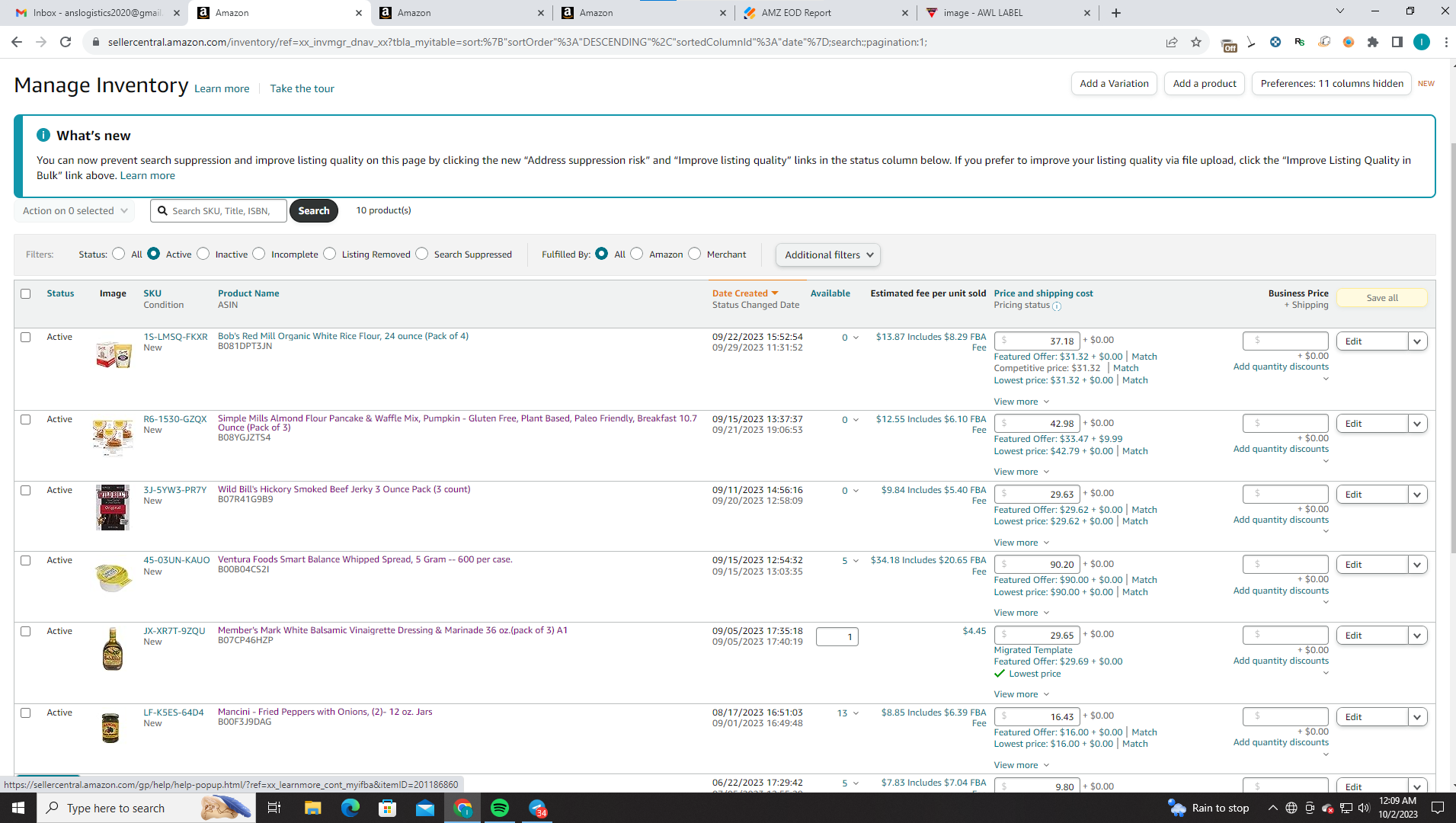Select the All status radio button
The width and height of the screenshot is (1456, 823).
pyautogui.click(x=119, y=254)
